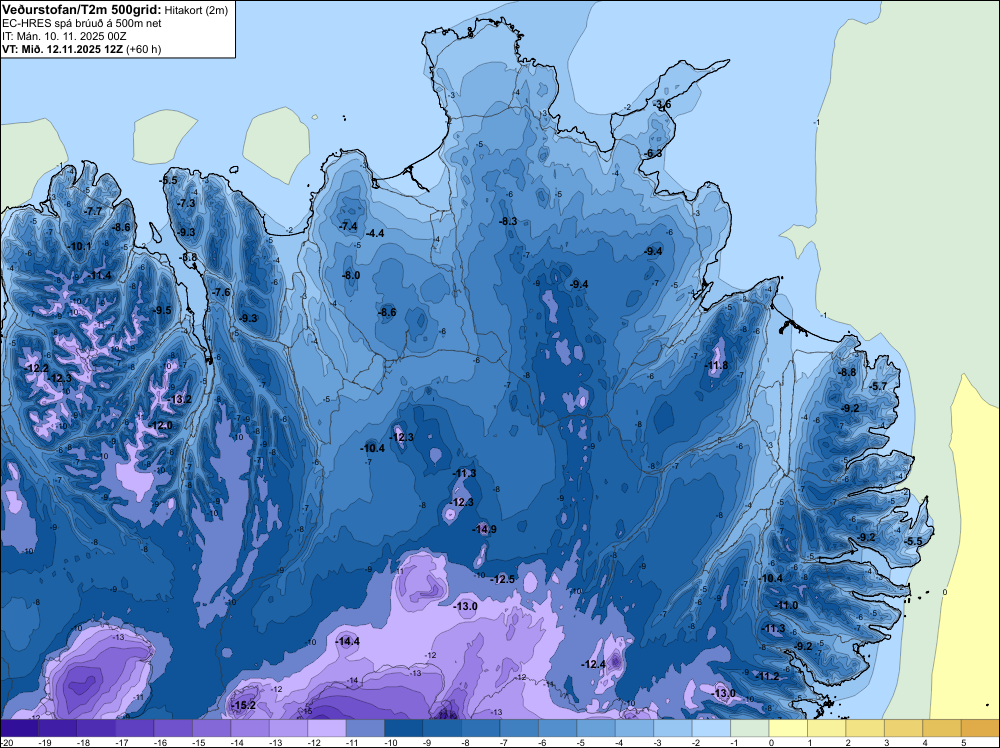Screen dimensions: 1000x748
Task: Click the -14 legend color swatch
Action: pyautogui.click(x=250, y=727)
